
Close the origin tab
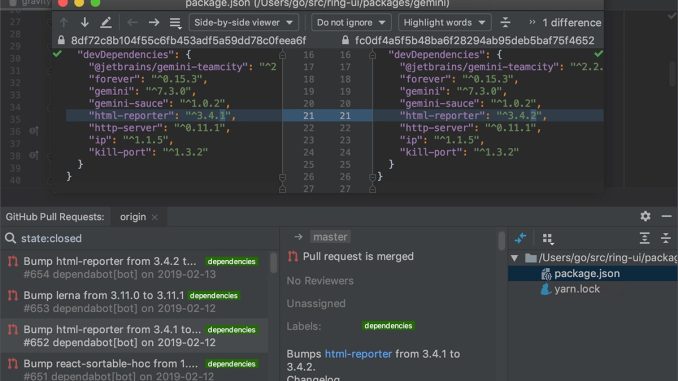155,217
